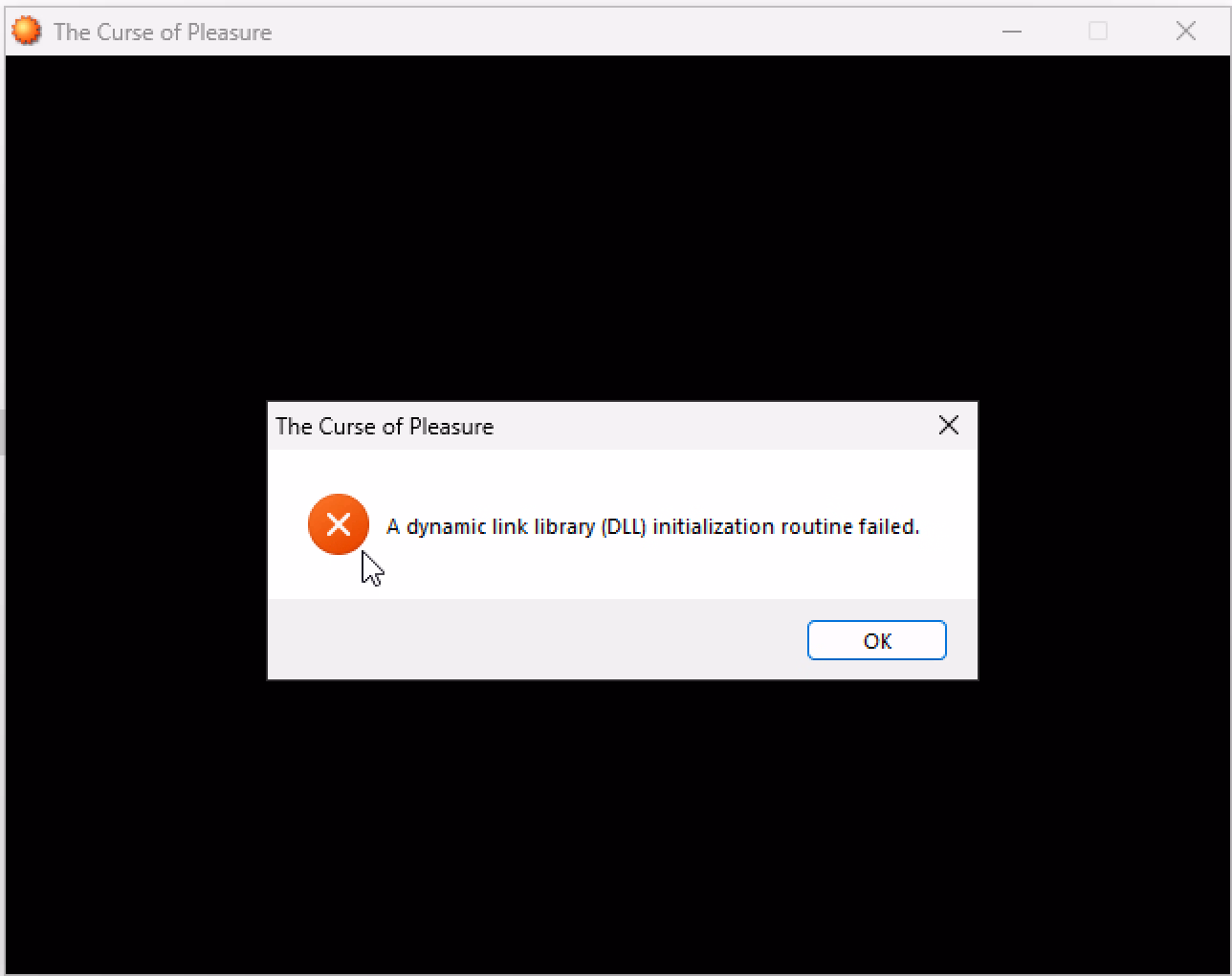This screenshot has width=1232, height=976.
Task: Click the orange sun application icon
Action: [x=27, y=31]
